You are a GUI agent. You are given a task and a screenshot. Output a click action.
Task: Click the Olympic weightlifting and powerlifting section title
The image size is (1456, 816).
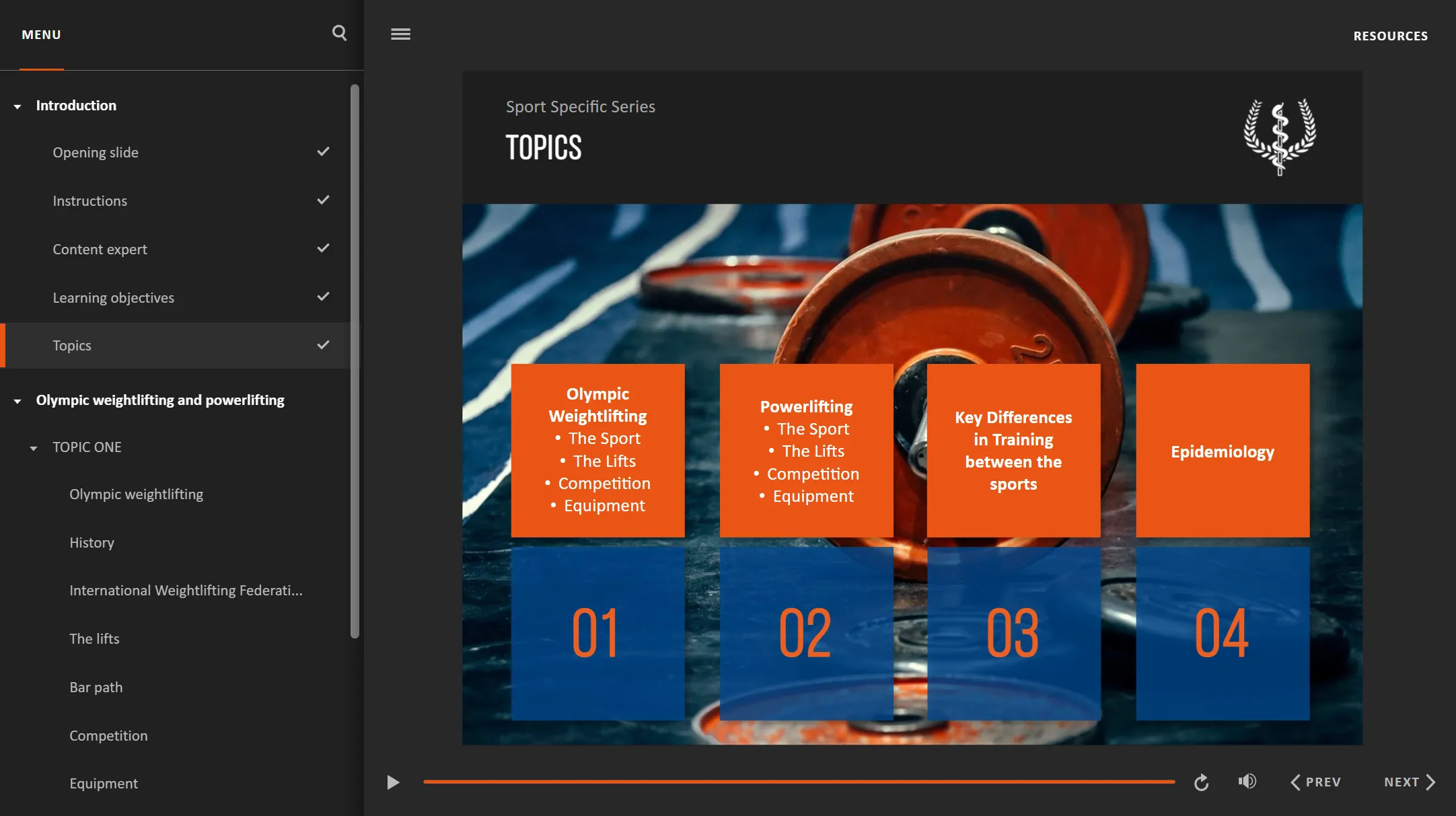click(160, 400)
